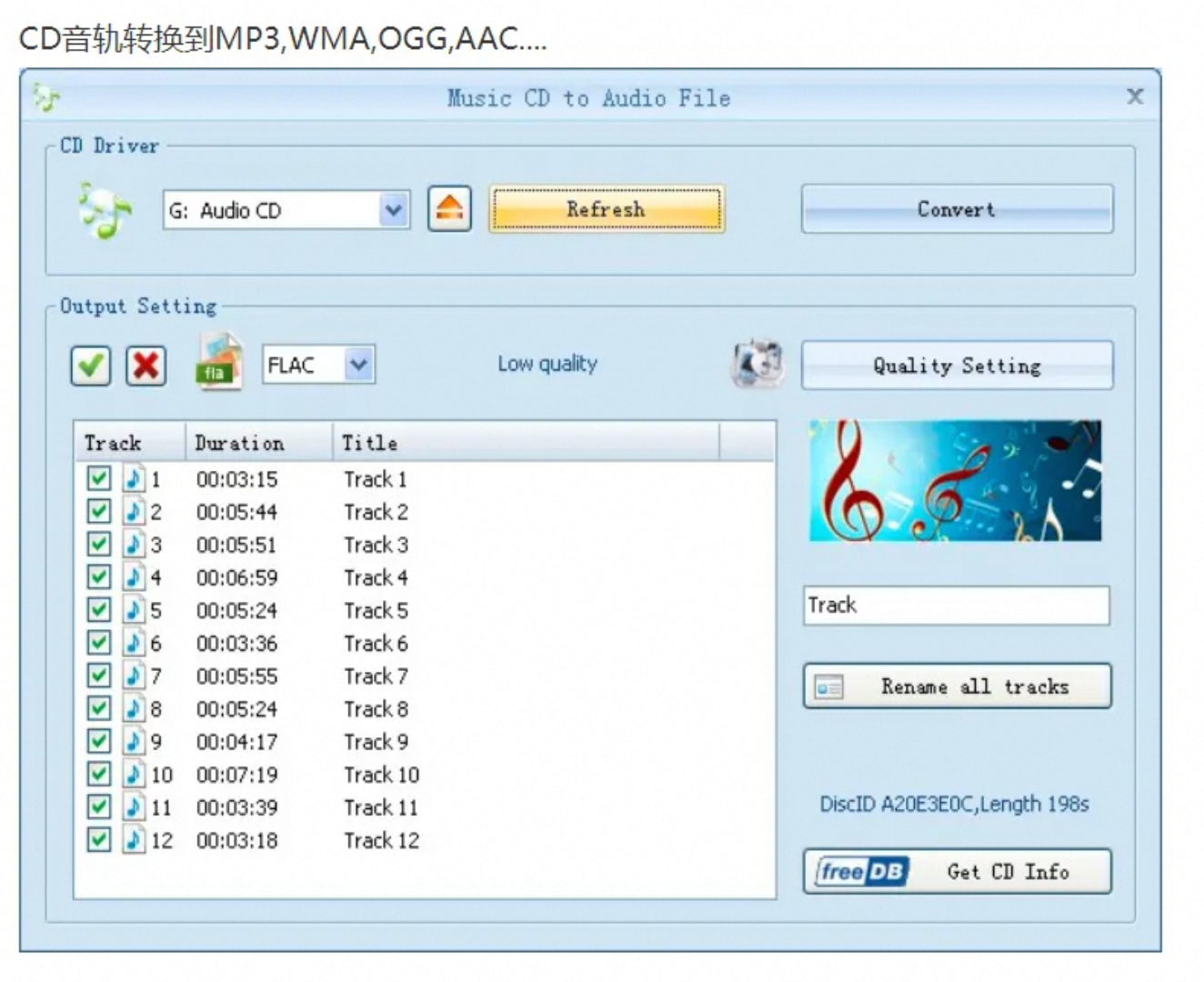Viewport: 1204px width, 982px height.
Task: Click the eject CD tray icon
Action: 450,209
